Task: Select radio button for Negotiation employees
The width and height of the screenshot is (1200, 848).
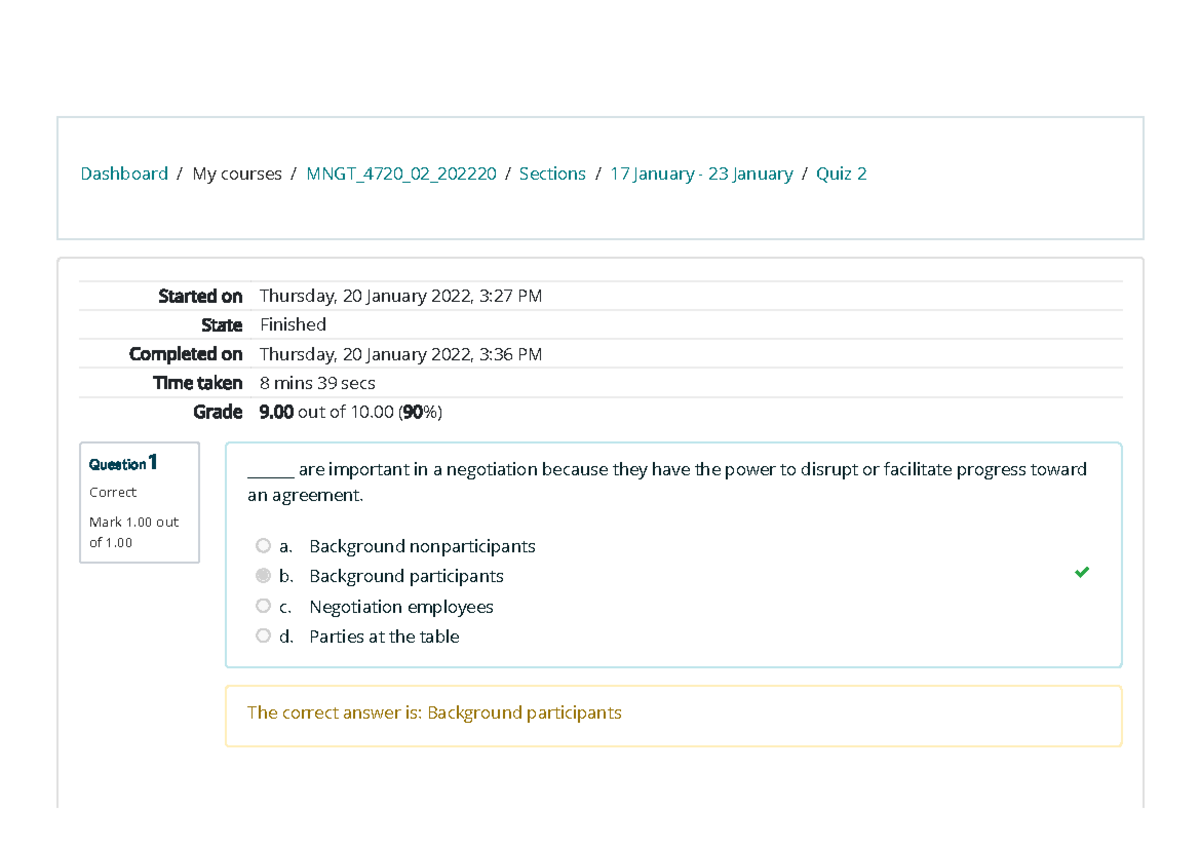Action: [x=263, y=605]
